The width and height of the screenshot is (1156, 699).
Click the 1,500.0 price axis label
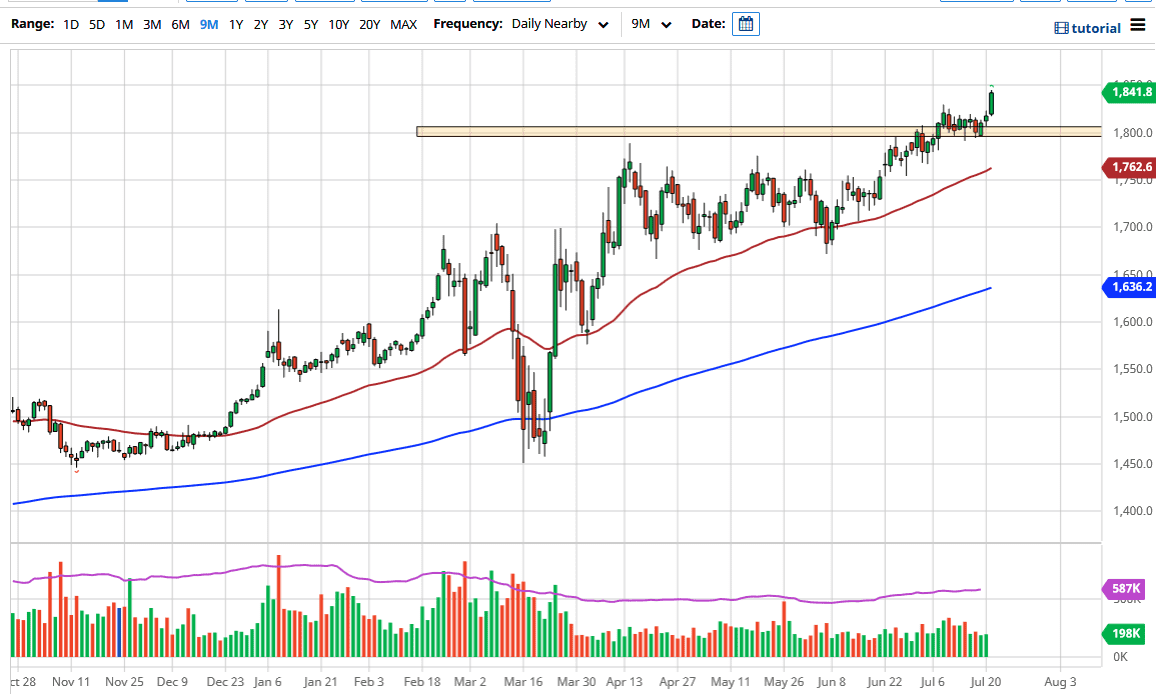1133,417
